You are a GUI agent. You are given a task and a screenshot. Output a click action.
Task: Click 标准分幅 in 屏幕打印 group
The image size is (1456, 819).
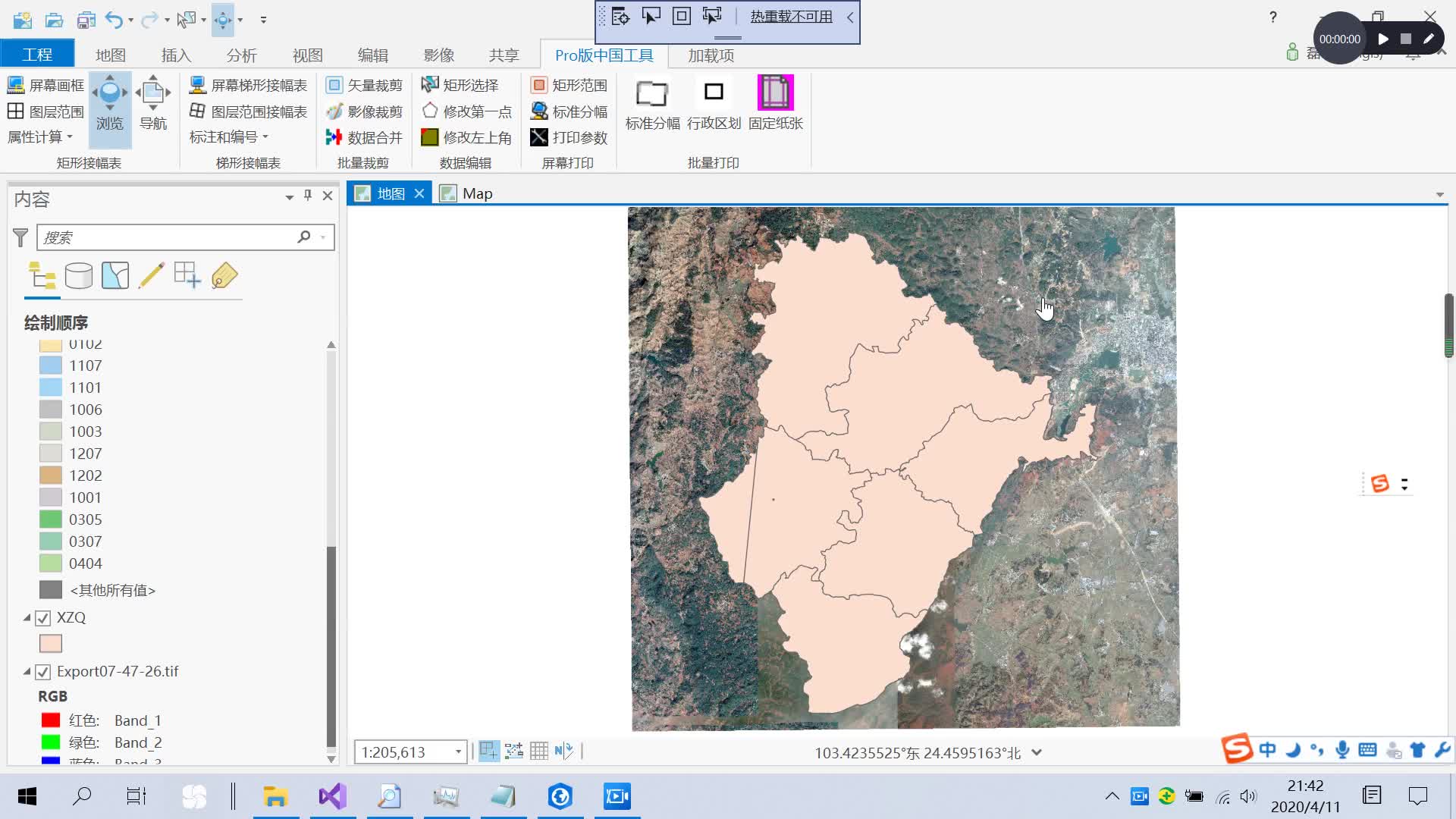(570, 111)
